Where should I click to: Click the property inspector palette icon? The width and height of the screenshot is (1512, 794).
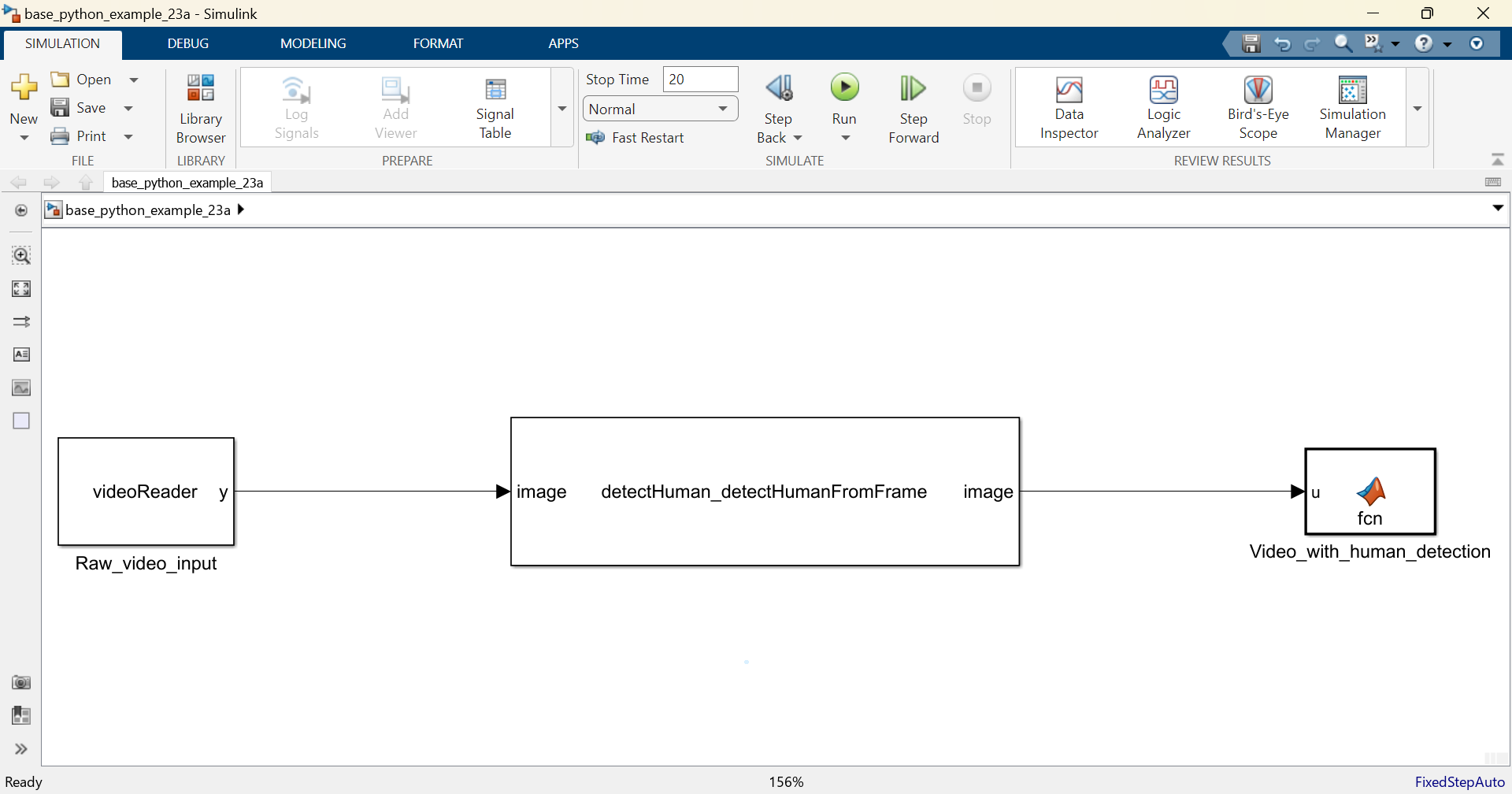(21, 715)
